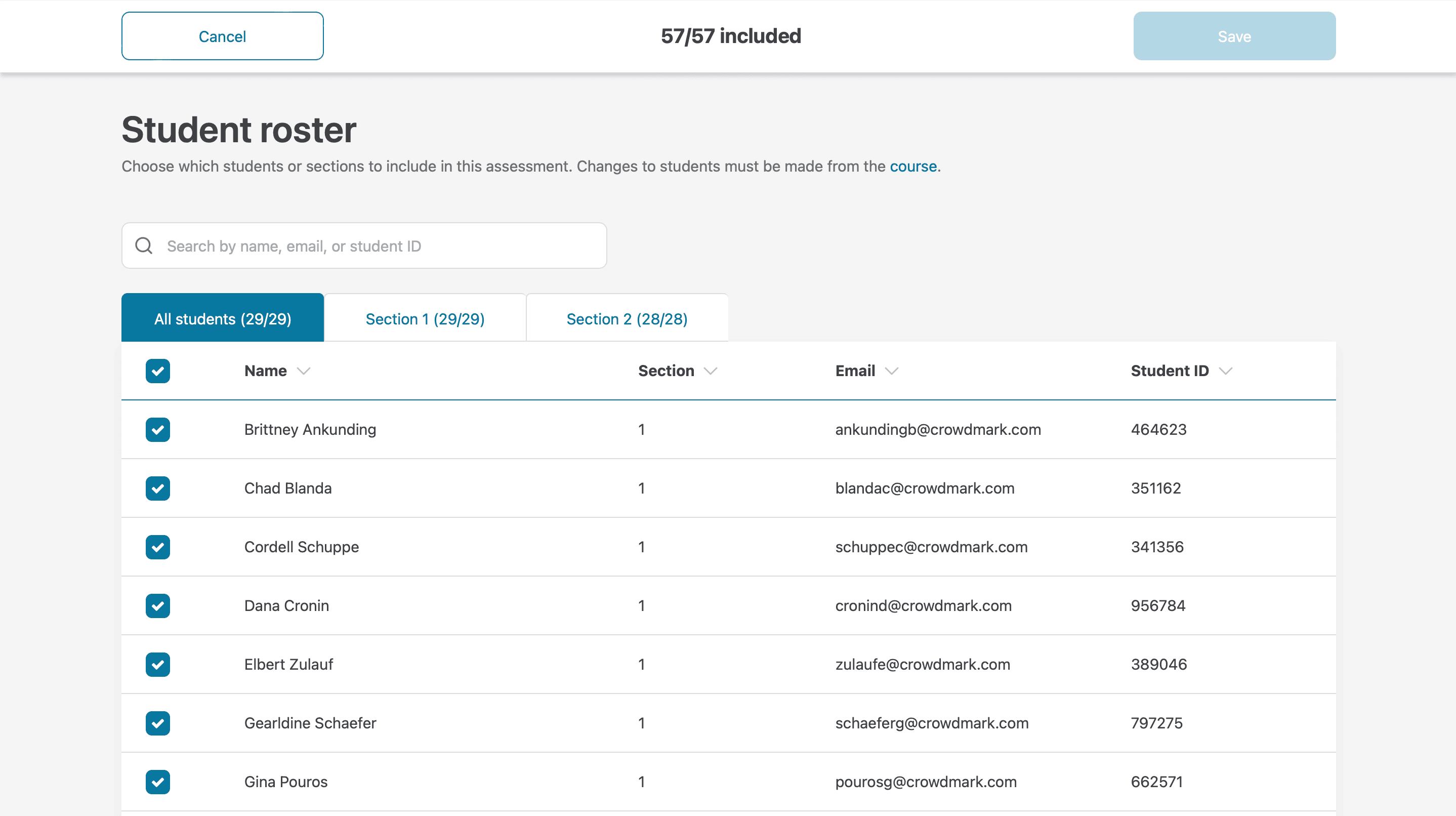Image resolution: width=1456 pixels, height=816 pixels.
Task: Uncheck Brittney Ankunding from the roster
Action: (158, 430)
